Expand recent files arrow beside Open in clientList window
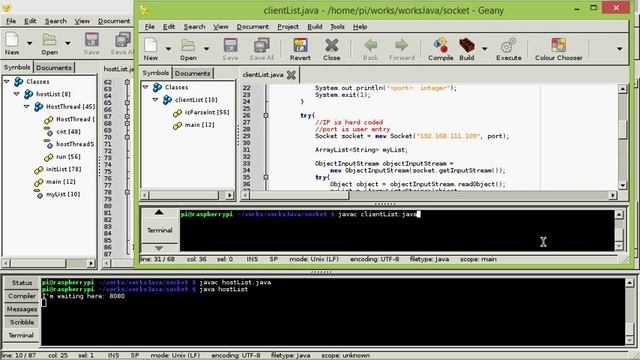640x360 pixels. coord(207,49)
